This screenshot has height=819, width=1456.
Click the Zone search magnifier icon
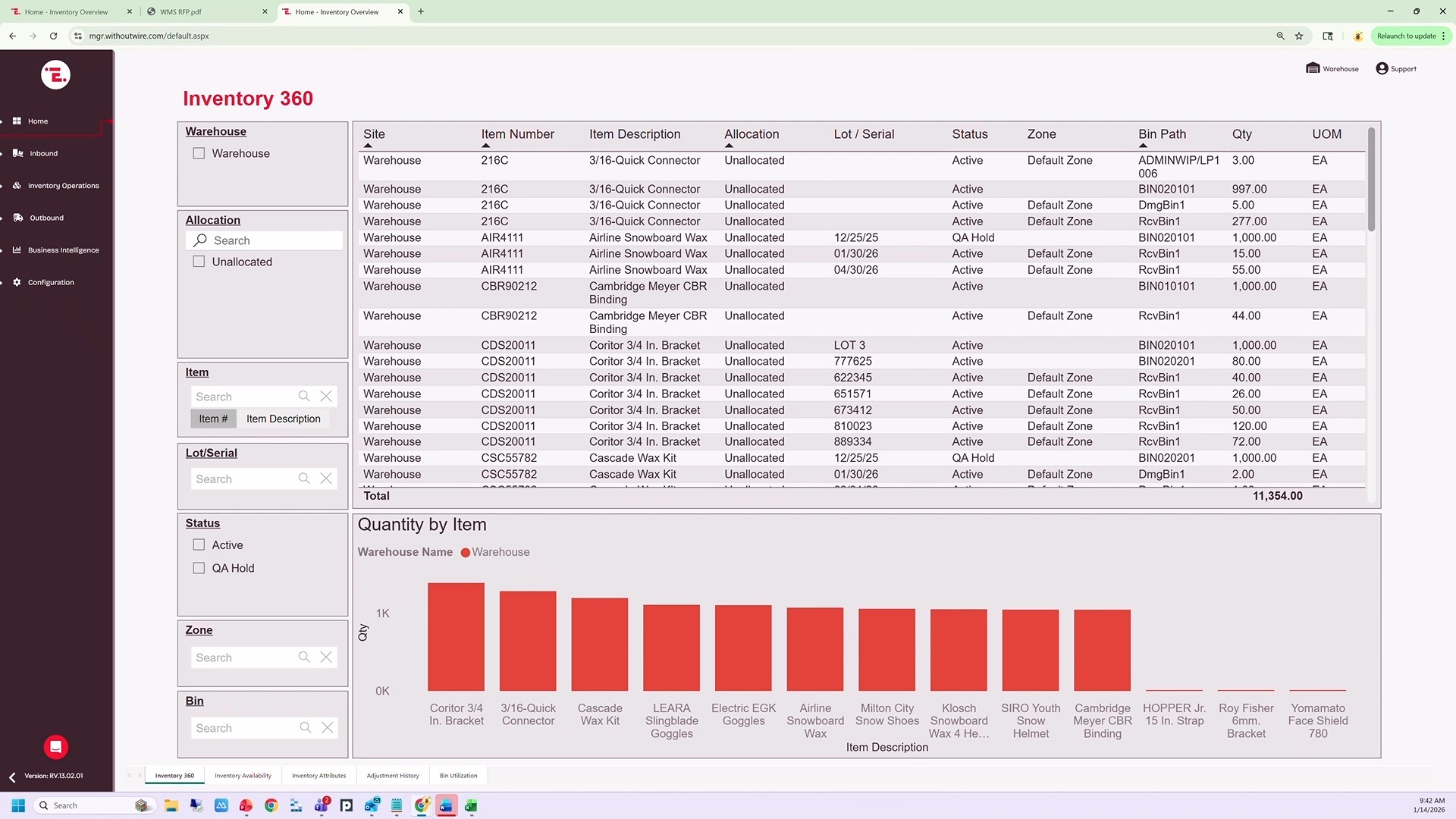(x=304, y=657)
